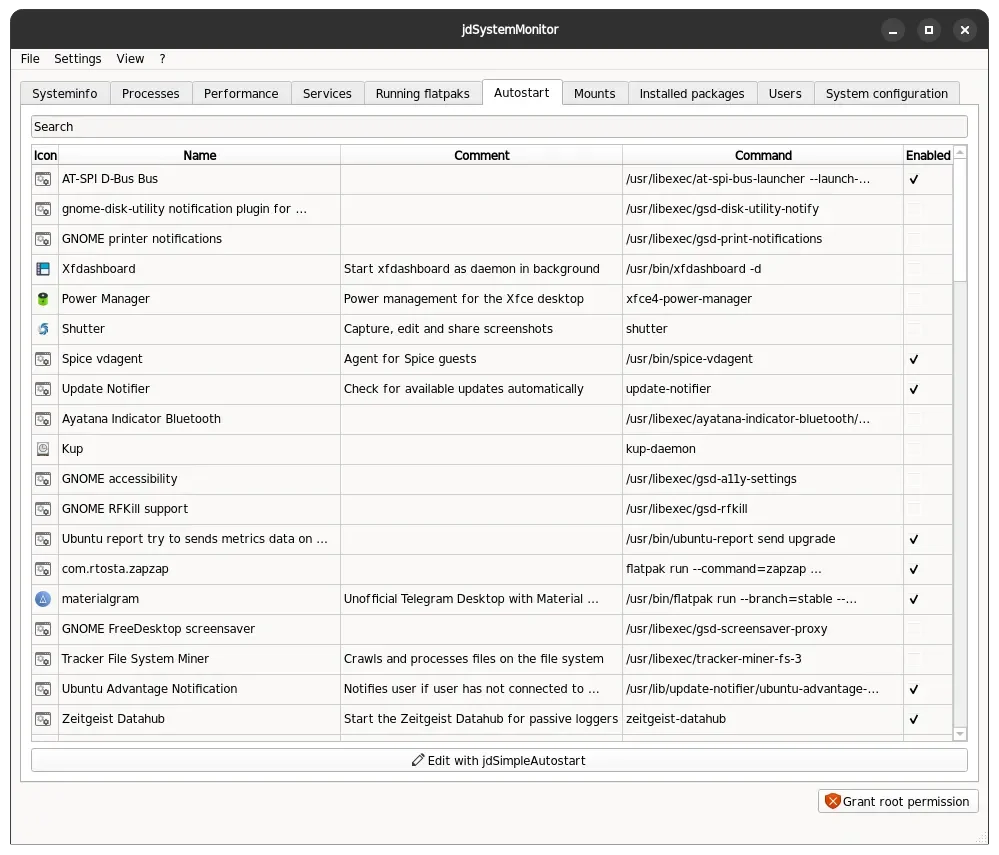Click the materialgram app icon
The width and height of the screenshot is (999, 855).
tap(43, 599)
